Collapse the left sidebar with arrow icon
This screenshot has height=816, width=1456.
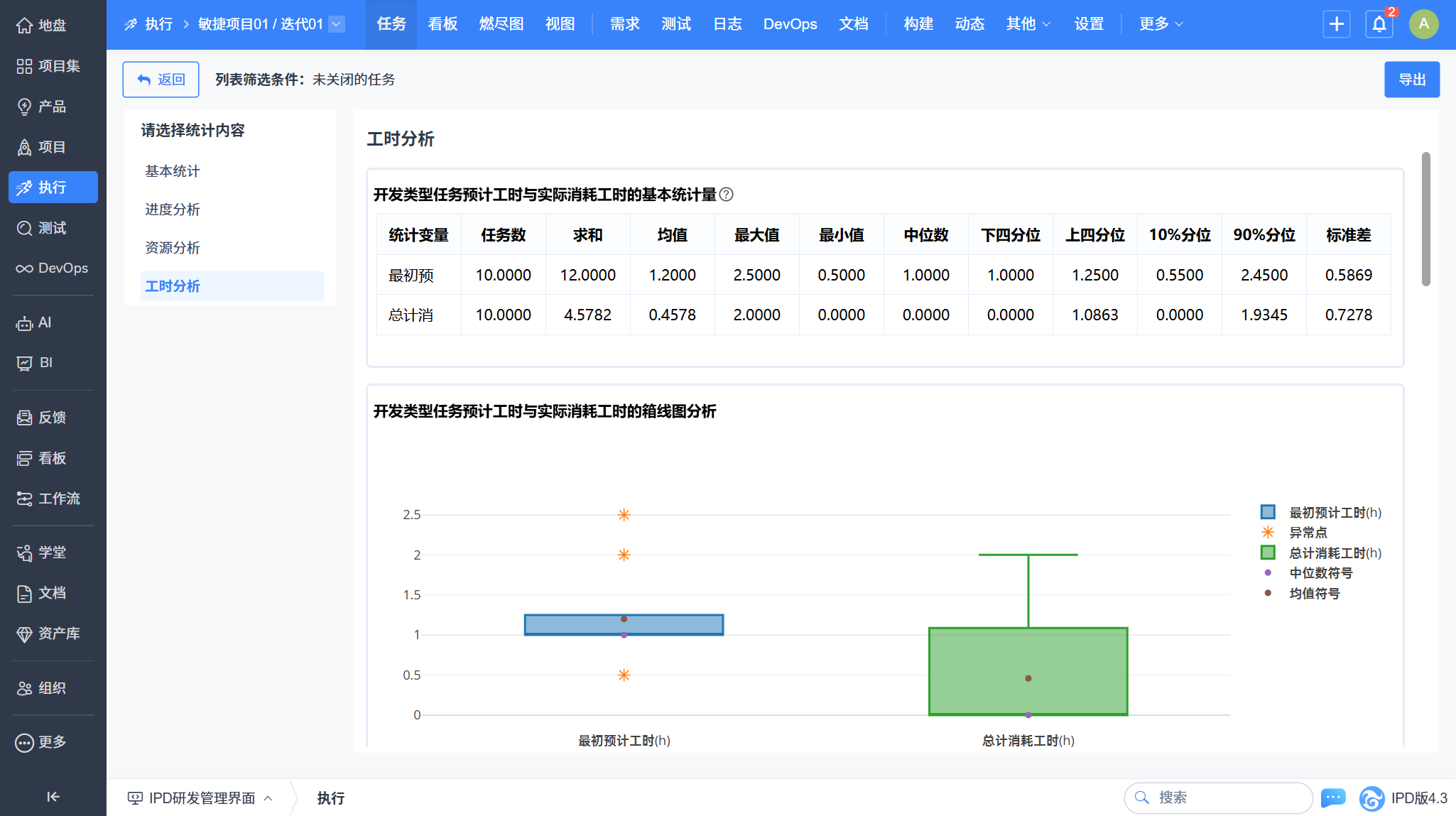point(53,796)
